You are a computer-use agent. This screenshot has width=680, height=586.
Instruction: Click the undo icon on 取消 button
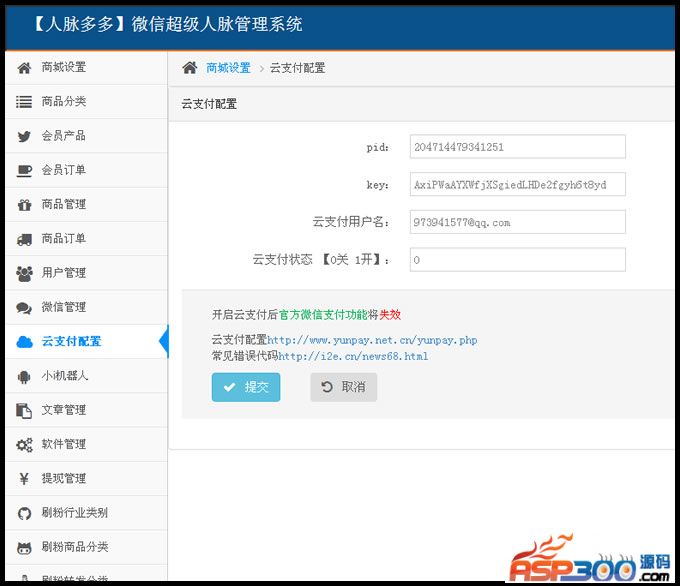327,387
